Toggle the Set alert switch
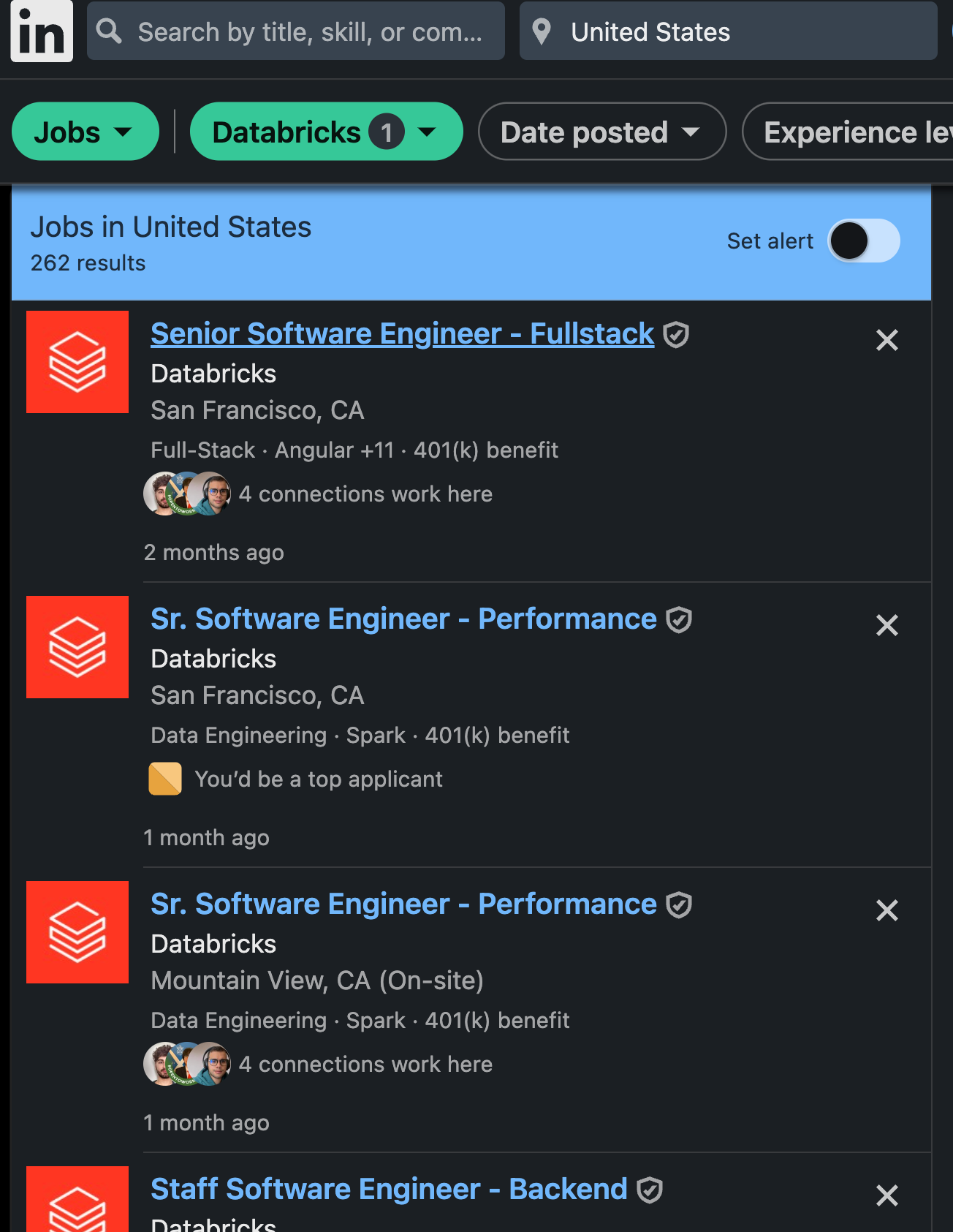The height and width of the screenshot is (1232, 953). 863,241
